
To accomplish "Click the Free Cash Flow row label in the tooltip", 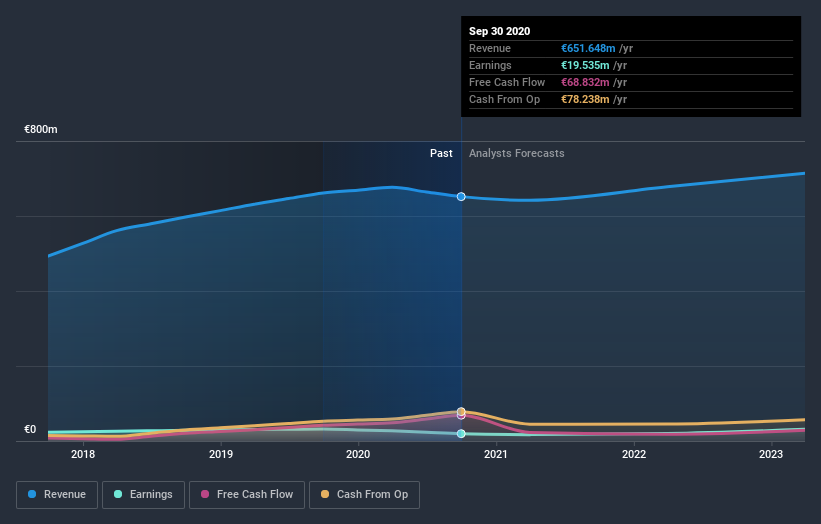I will pos(507,82).
